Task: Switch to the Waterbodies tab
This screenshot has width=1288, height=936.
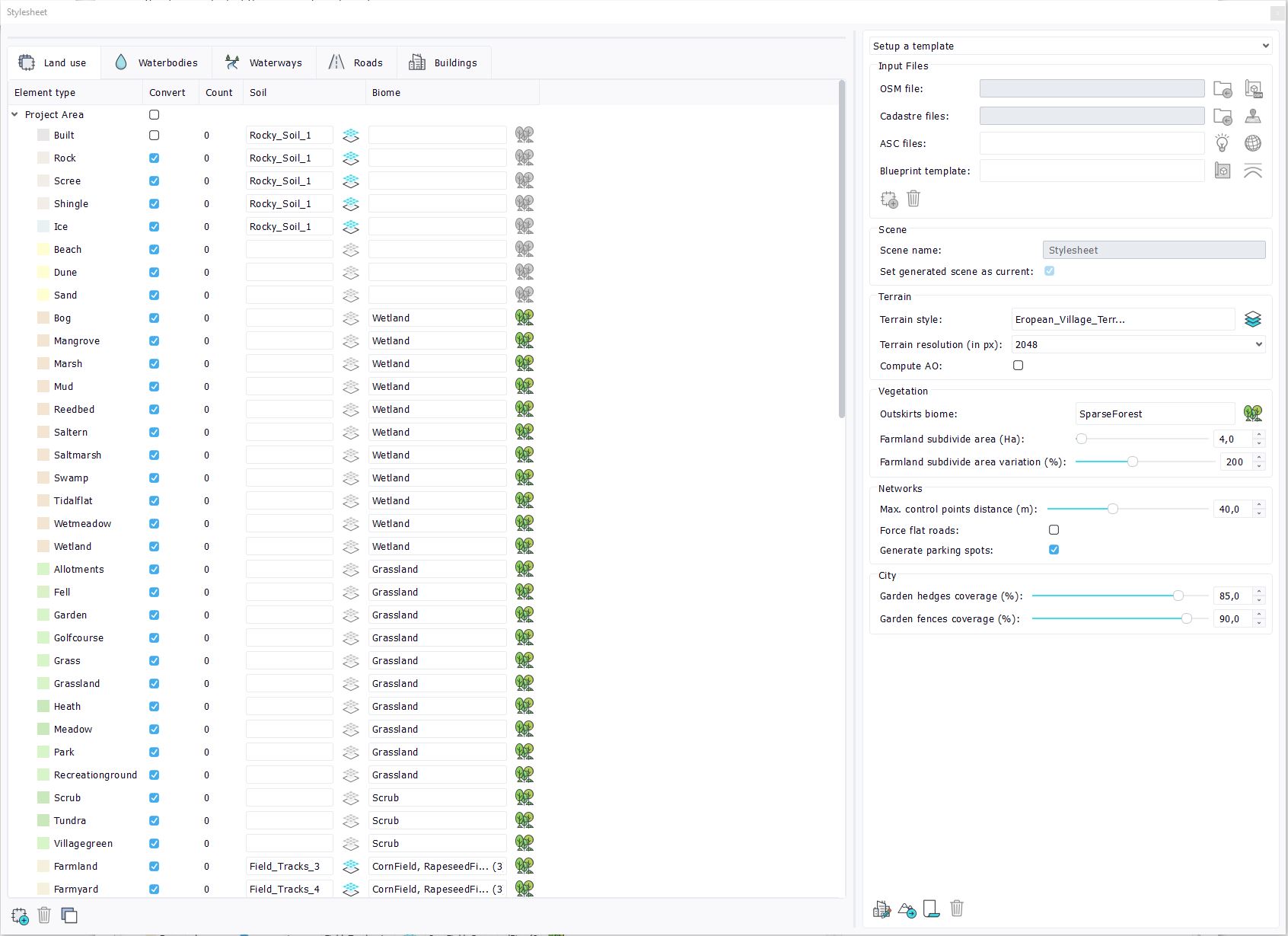Action: pos(156,63)
